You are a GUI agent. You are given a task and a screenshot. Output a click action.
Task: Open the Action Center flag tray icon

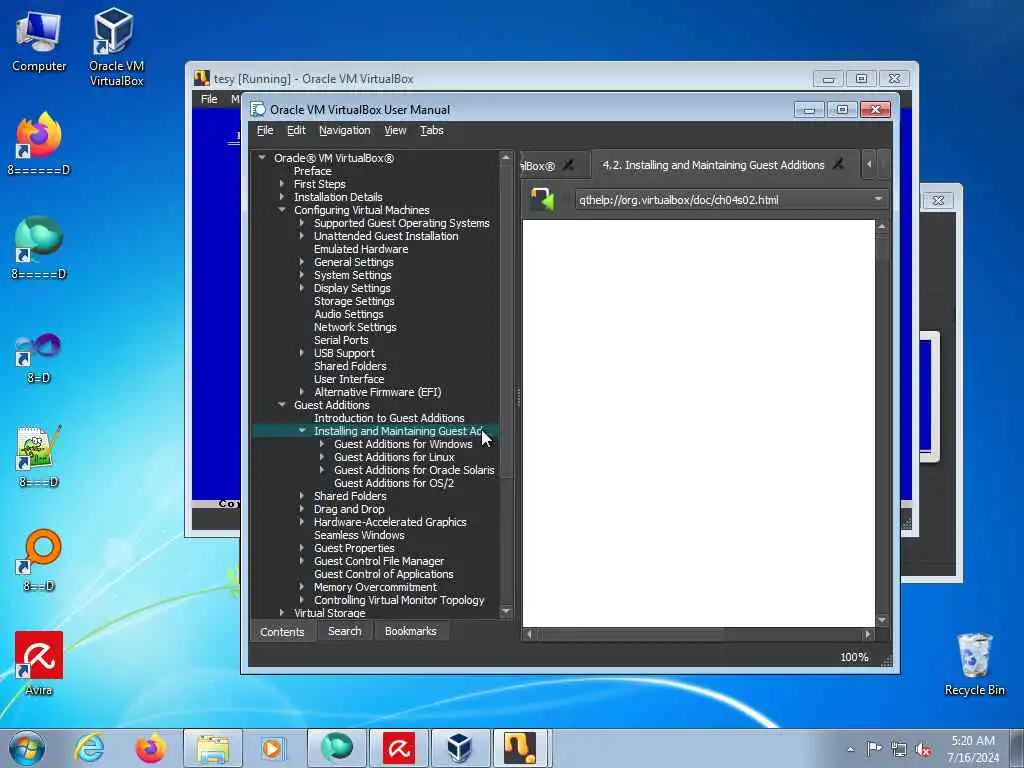[x=874, y=749]
